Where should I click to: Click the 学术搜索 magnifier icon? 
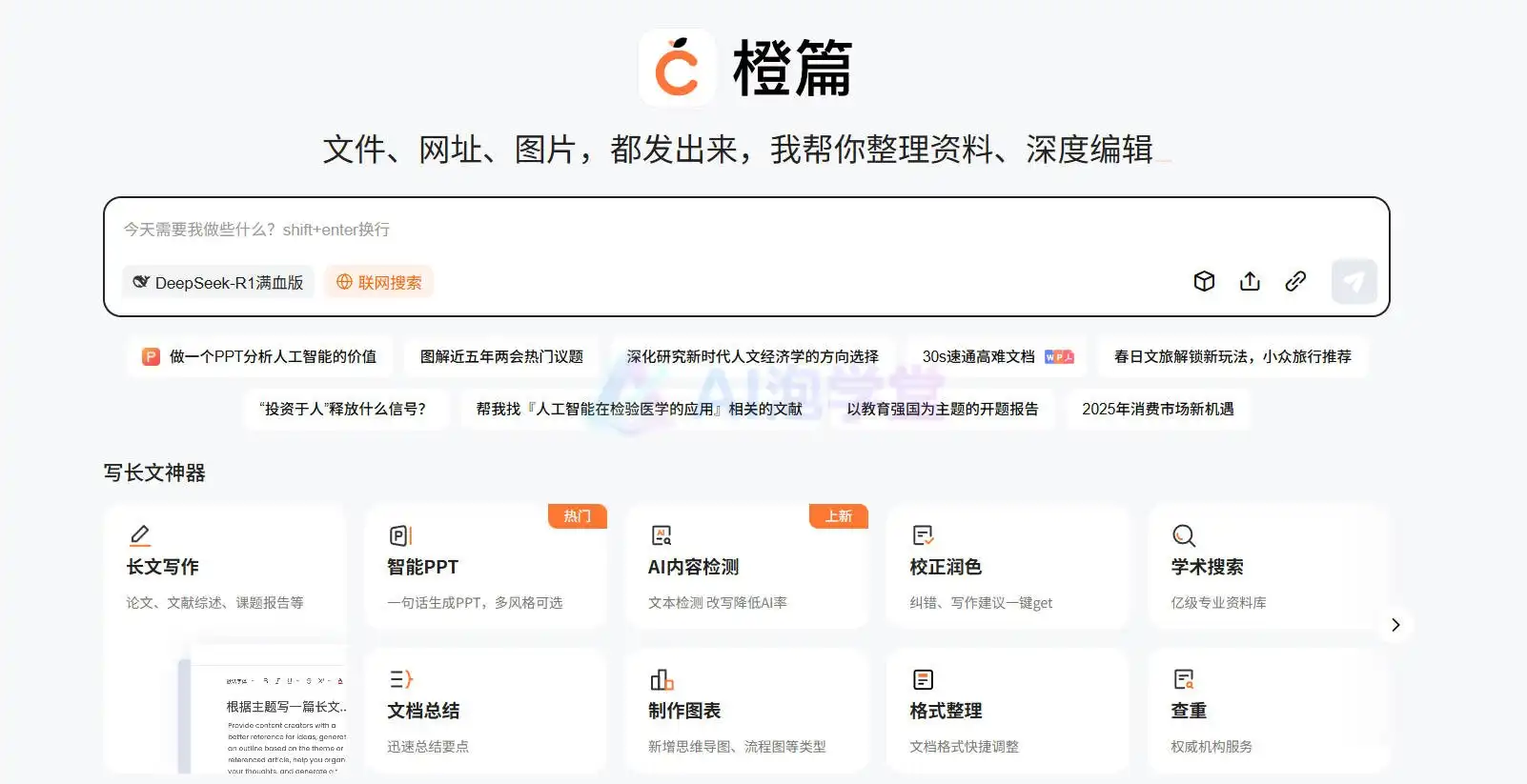pos(1184,535)
